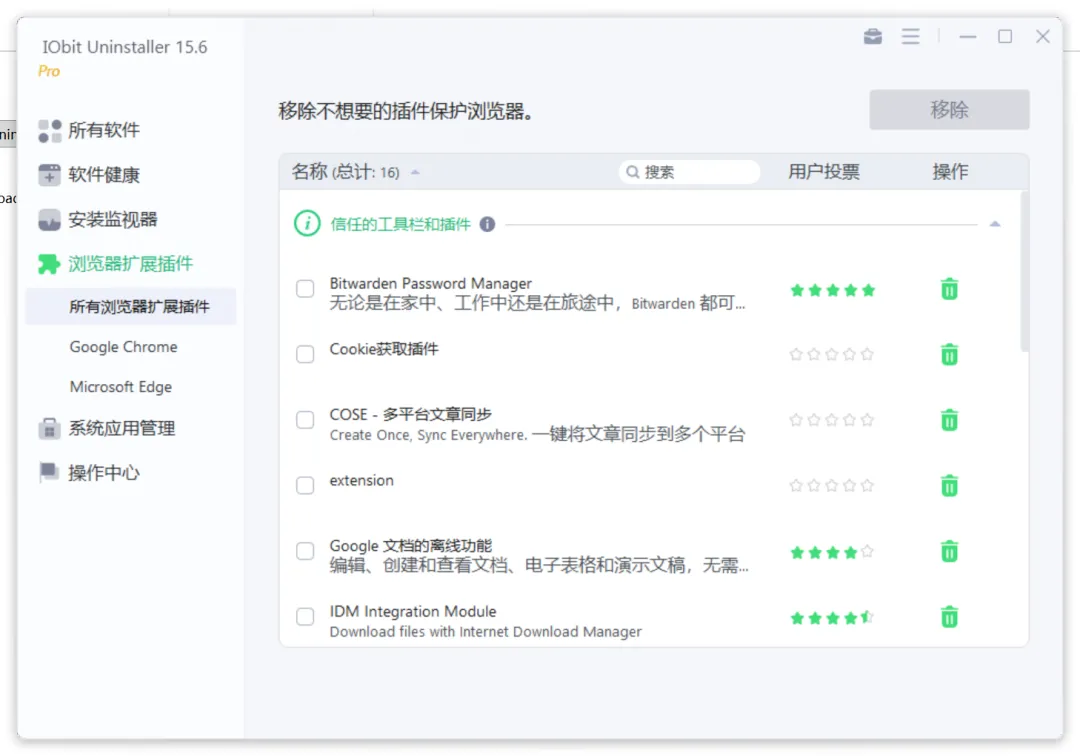Select Microsoft Edge sub-item
The width and height of the screenshot is (1080, 756).
[121, 387]
